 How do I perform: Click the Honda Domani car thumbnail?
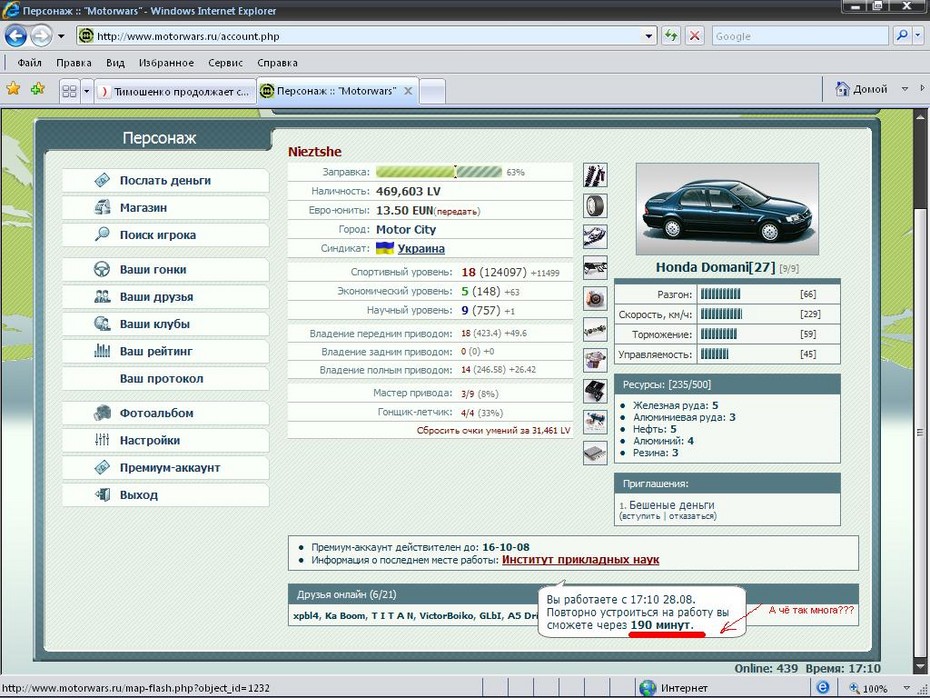click(x=727, y=209)
